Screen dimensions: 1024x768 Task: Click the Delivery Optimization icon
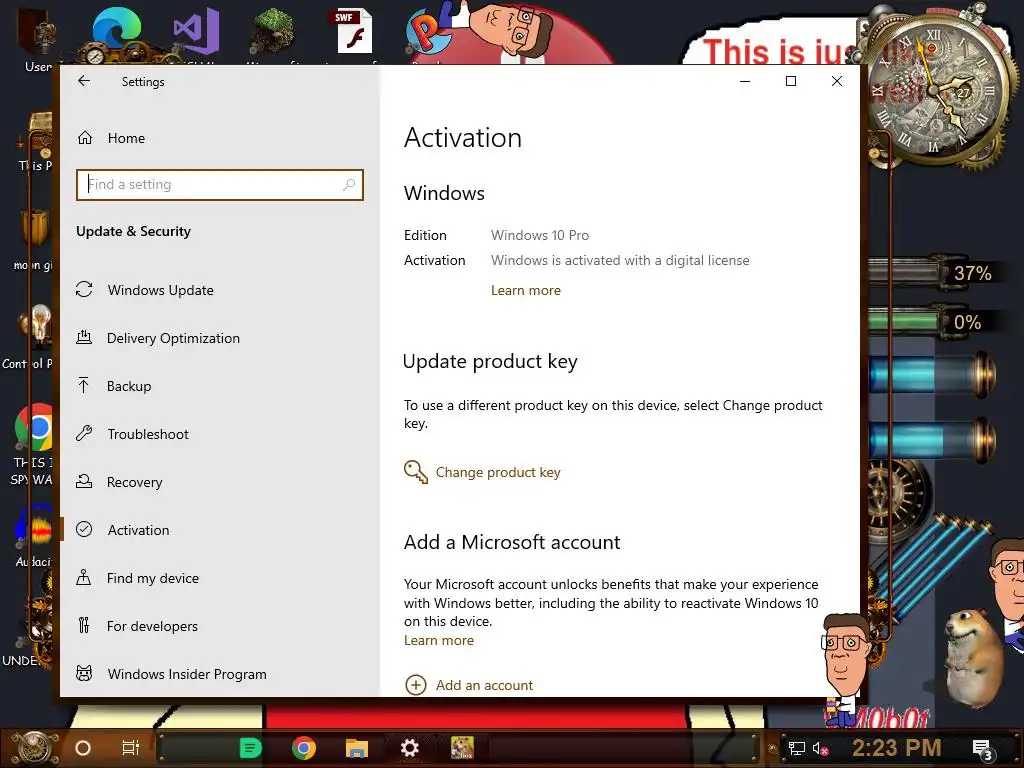click(x=84, y=338)
